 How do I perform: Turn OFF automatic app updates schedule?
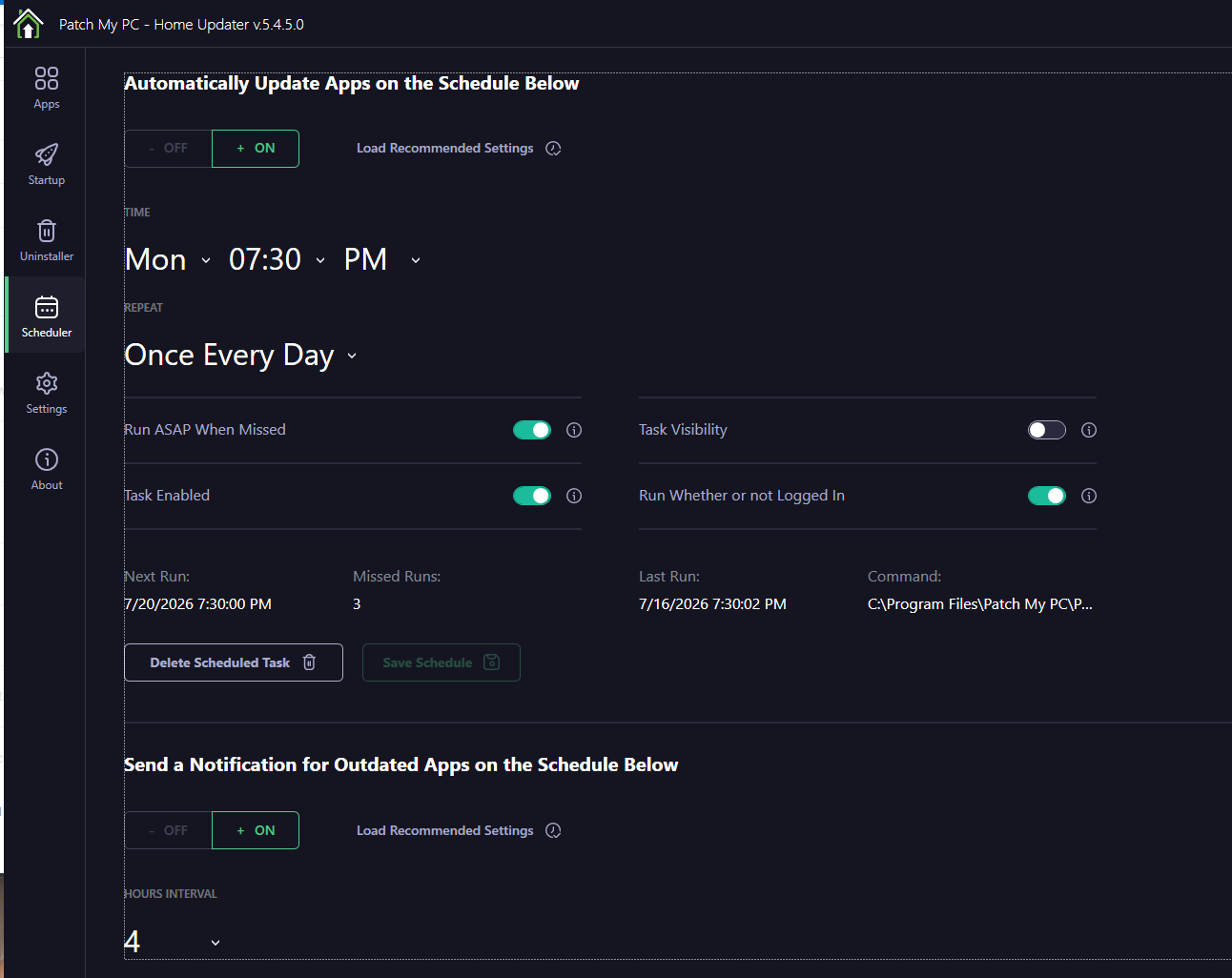[168, 149]
